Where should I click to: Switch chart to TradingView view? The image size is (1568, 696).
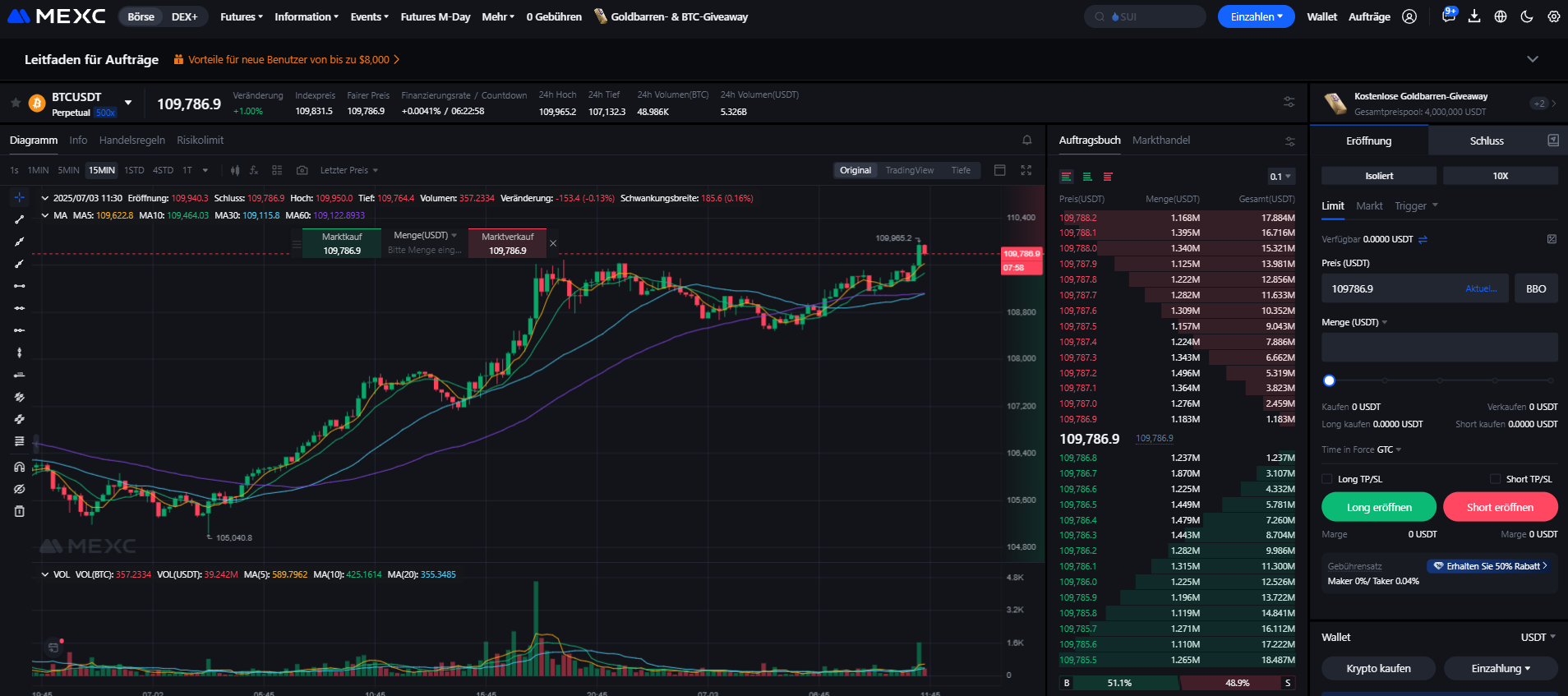(909, 170)
